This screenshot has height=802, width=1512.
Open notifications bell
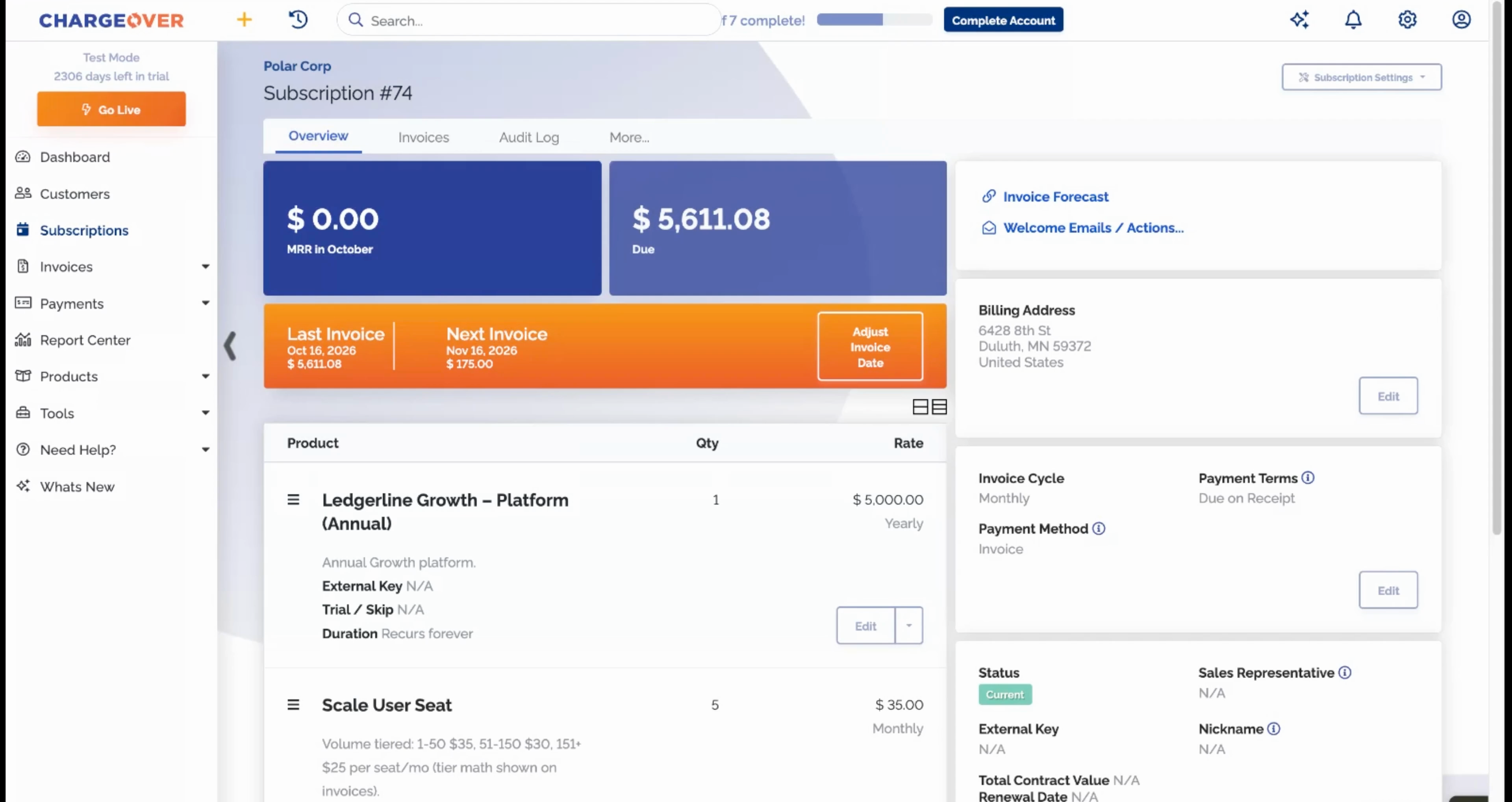click(1354, 20)
